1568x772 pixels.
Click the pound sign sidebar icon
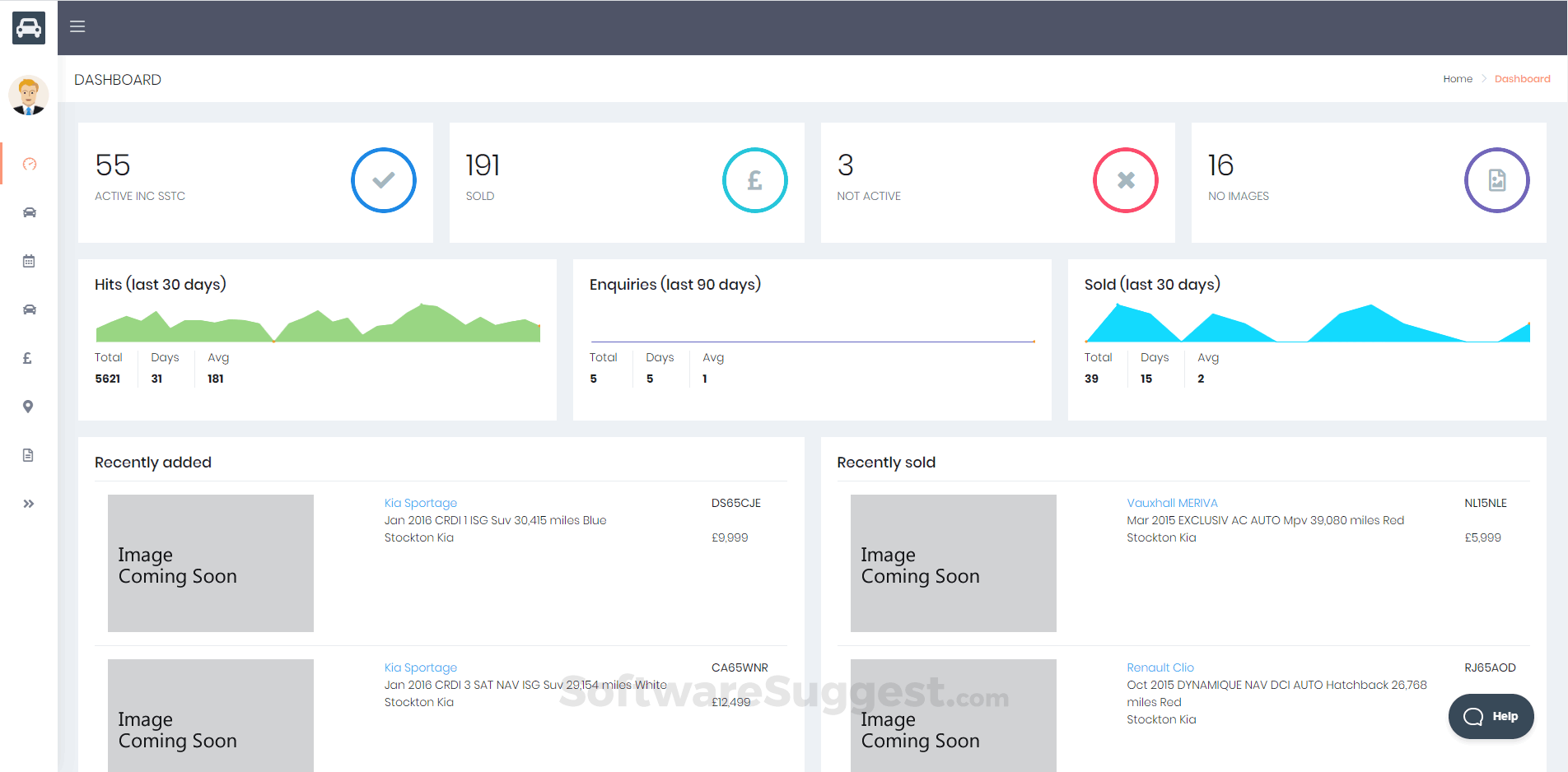pyautogui.click(x=27, y=358)
